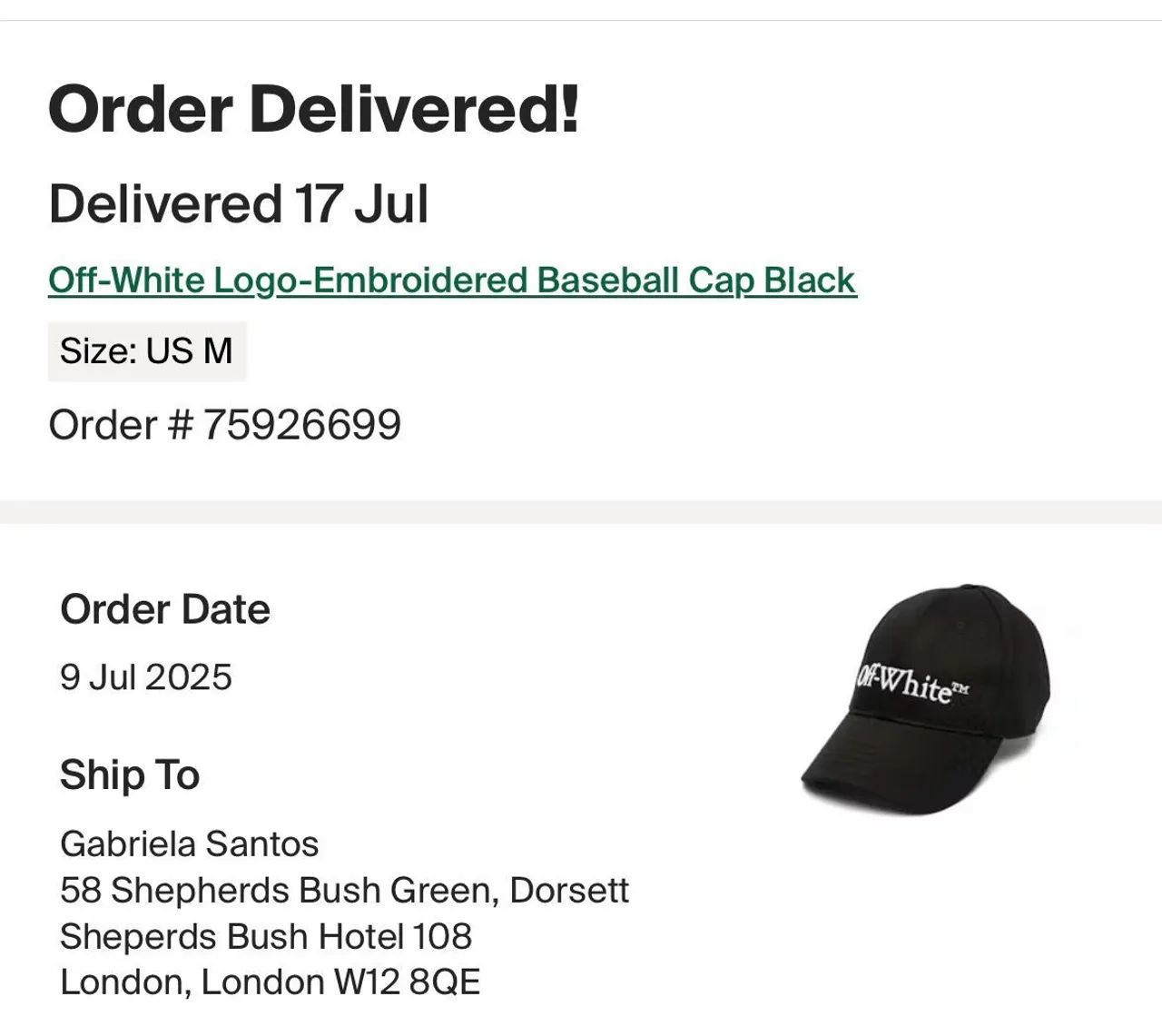Select the 9 Jul 2025 date text
The image size is (1162, 1036).
click(146, 676)
